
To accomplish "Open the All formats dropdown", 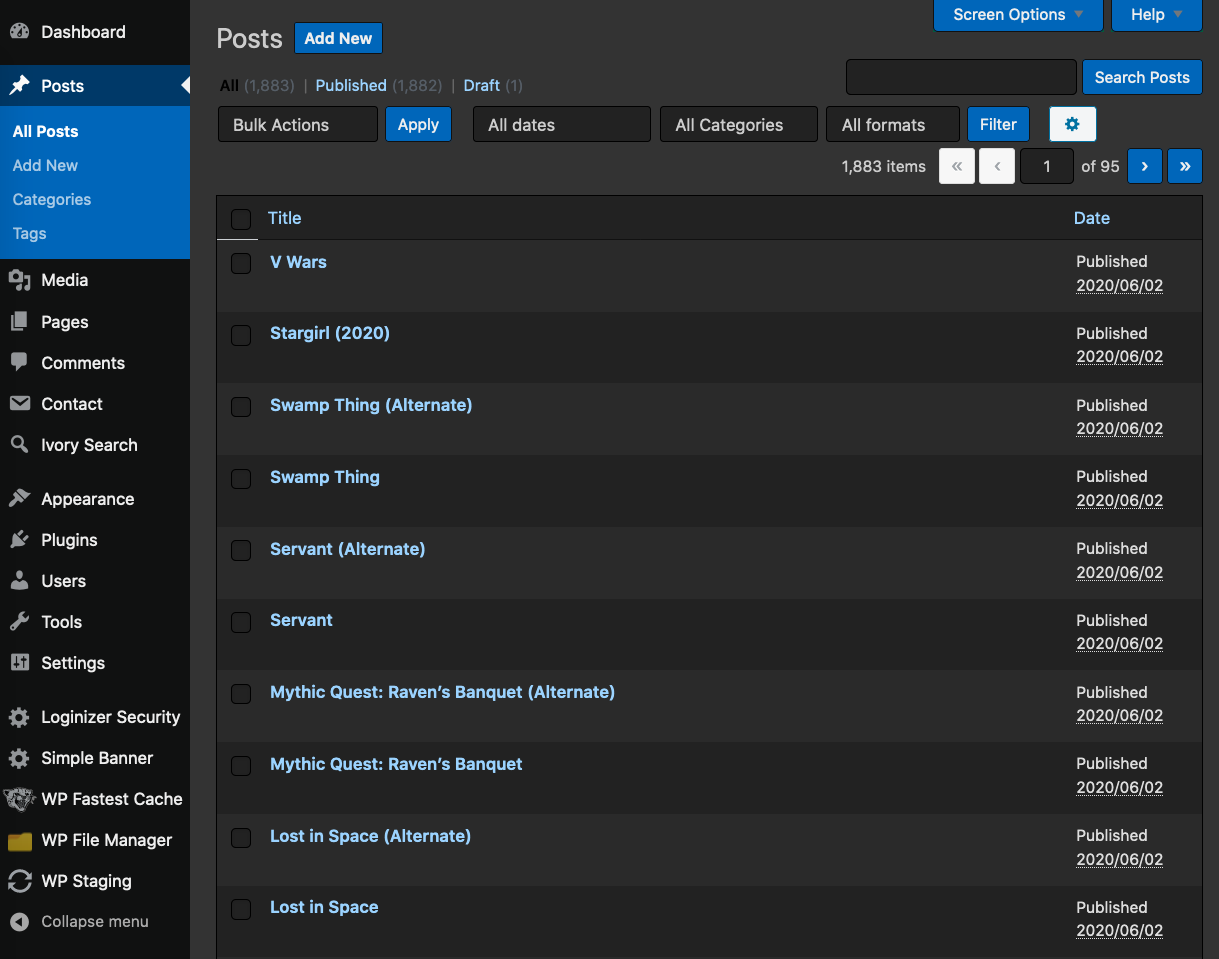I will tap(893, 124).
